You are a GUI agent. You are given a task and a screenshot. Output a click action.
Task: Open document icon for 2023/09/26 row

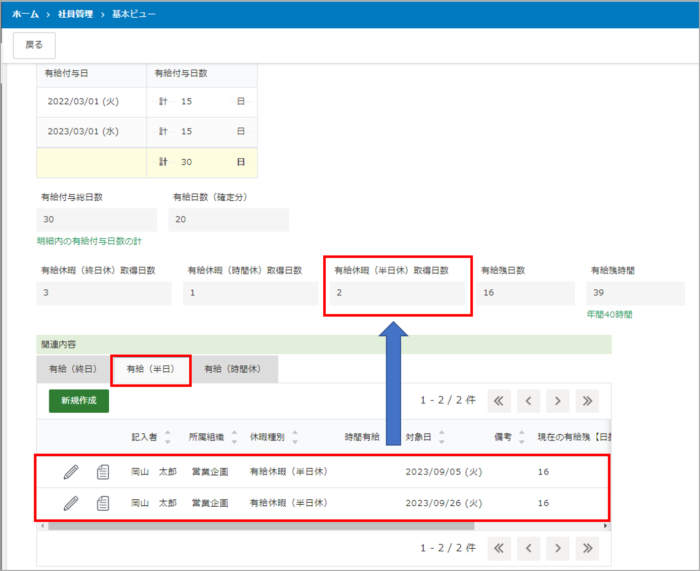tap(103, 503)
